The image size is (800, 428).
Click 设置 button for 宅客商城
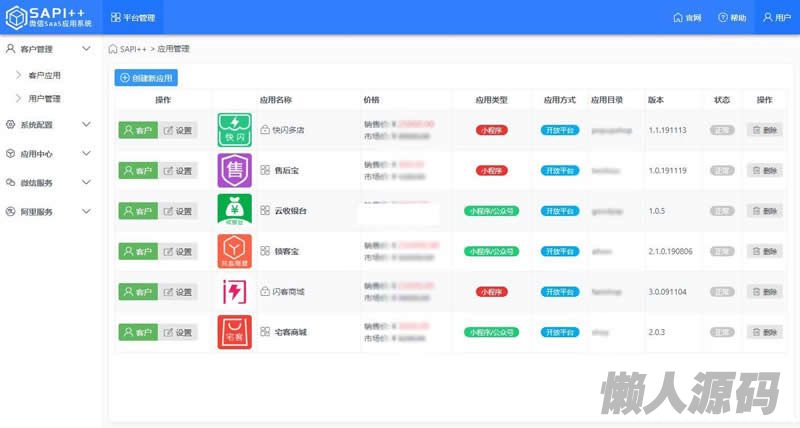178,332
